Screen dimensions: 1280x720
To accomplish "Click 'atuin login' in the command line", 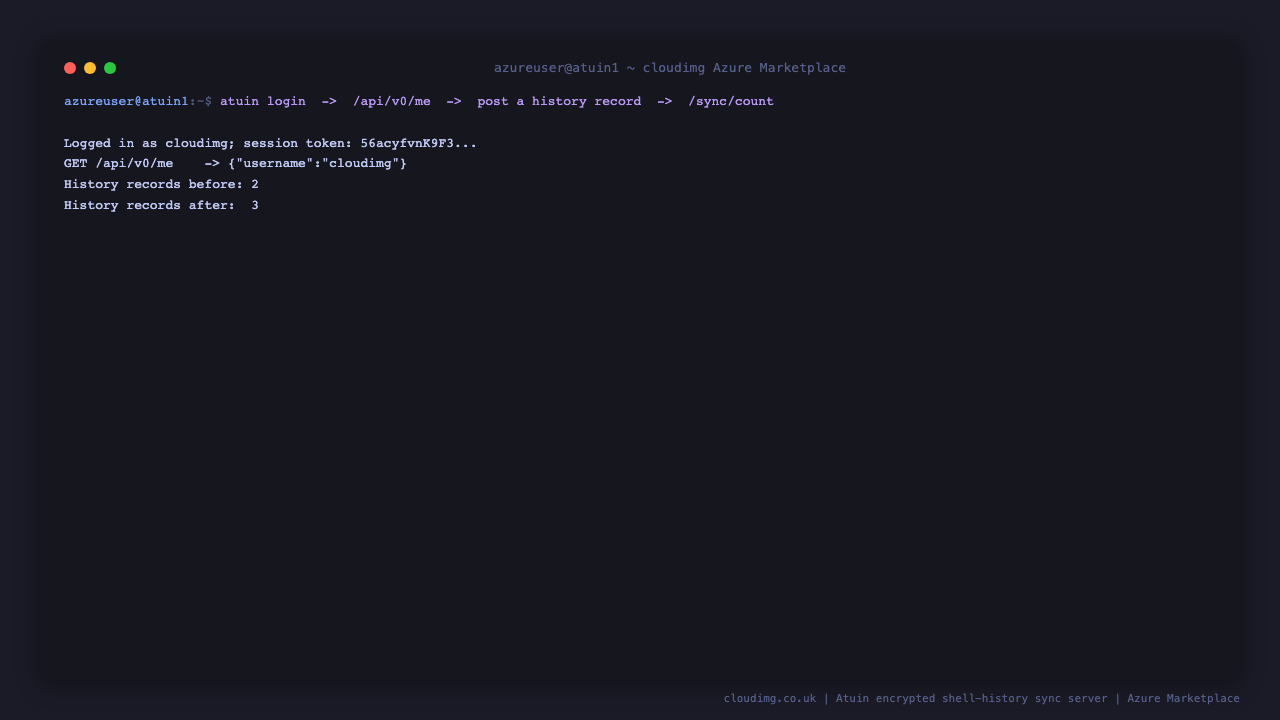I will pos(263,102).
